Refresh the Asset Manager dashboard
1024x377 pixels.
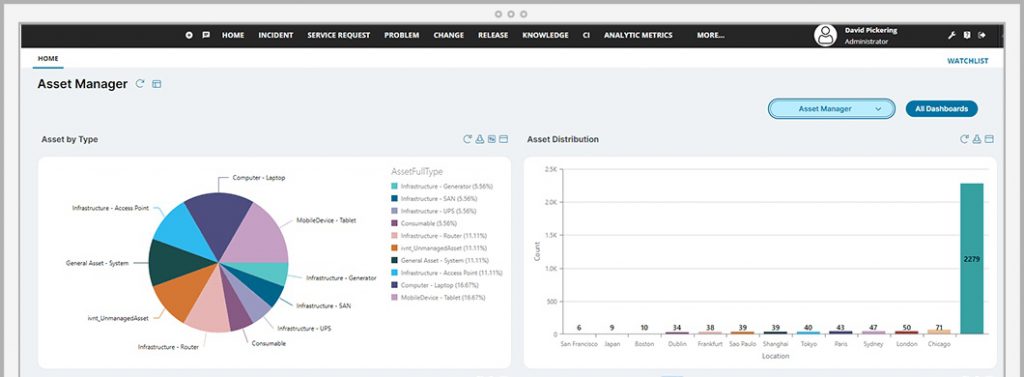(140, 84)
